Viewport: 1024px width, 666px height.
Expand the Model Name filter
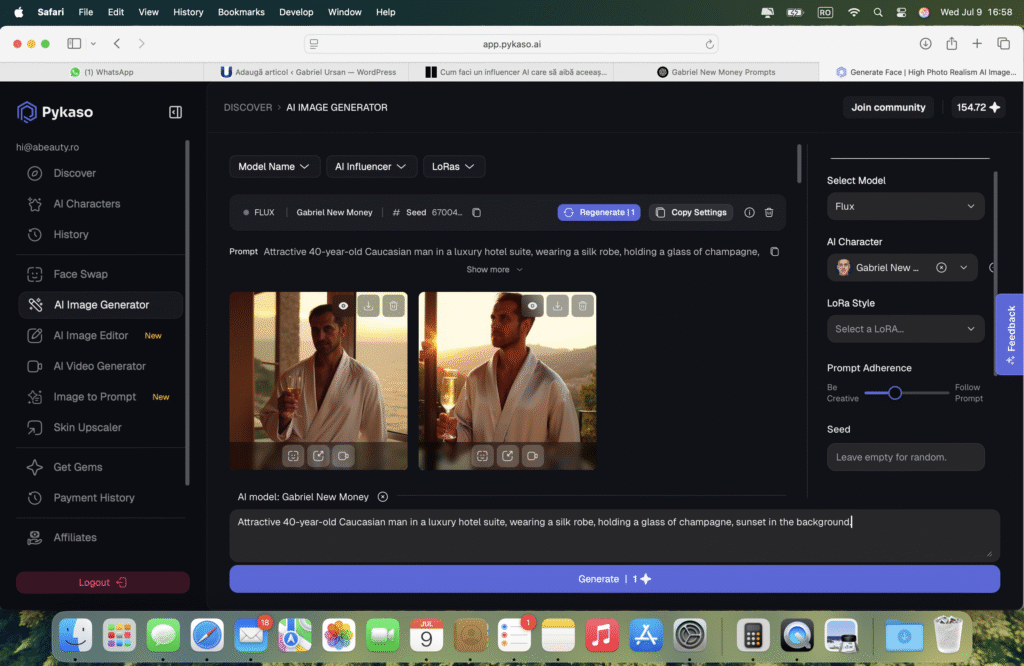click(x=274, y=167)
